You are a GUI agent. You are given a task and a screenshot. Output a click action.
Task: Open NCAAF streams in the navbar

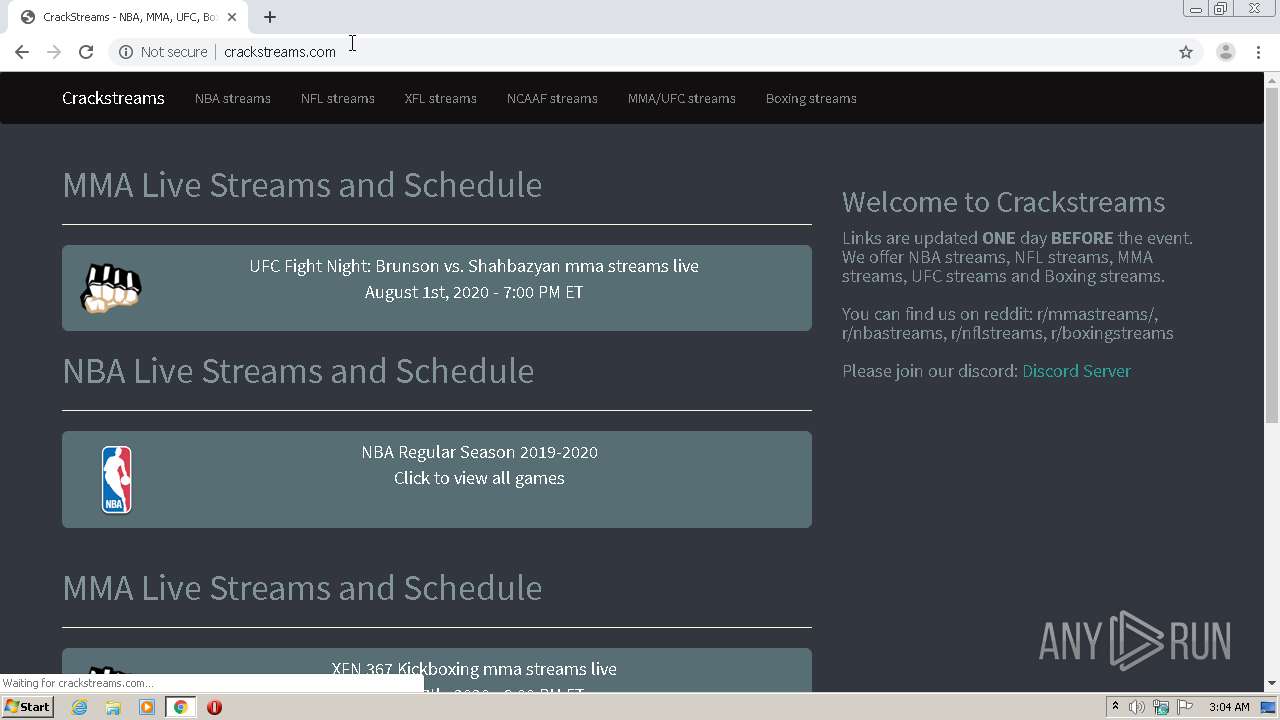coord(552,98)
